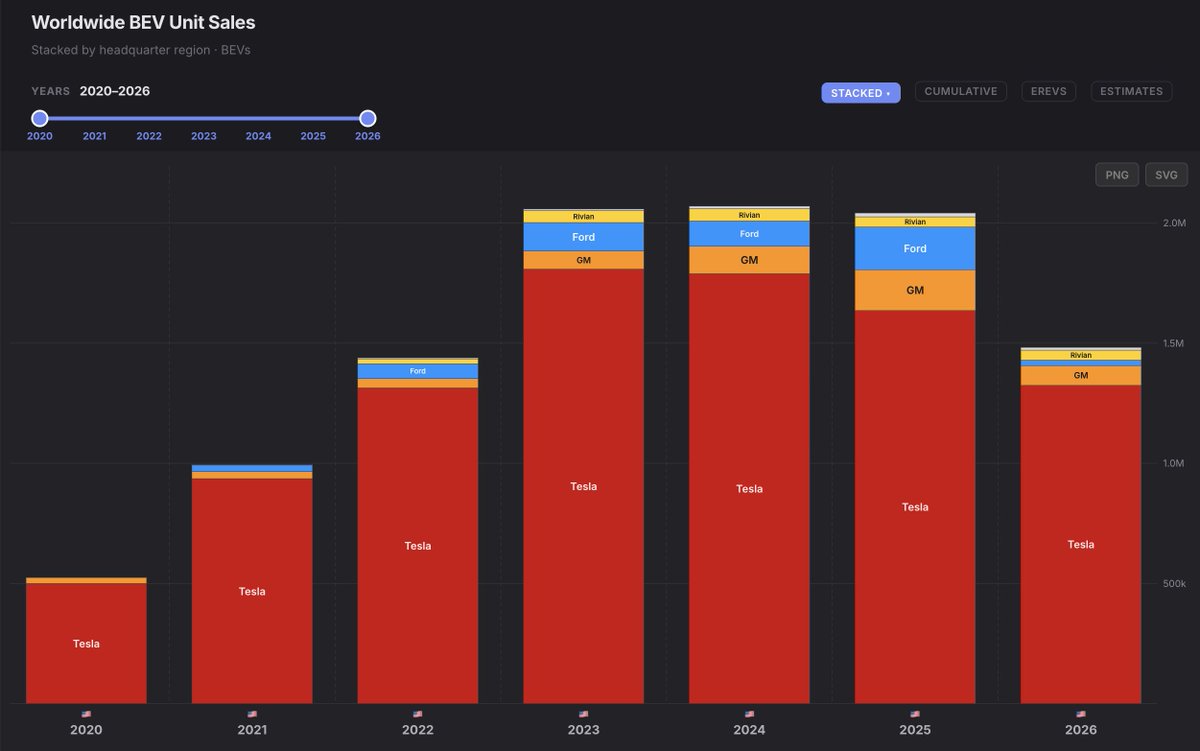This screenshot has height=751, width=1200.
Task: Toggle the ESTIMATES option
Action: coord(1132,91)
